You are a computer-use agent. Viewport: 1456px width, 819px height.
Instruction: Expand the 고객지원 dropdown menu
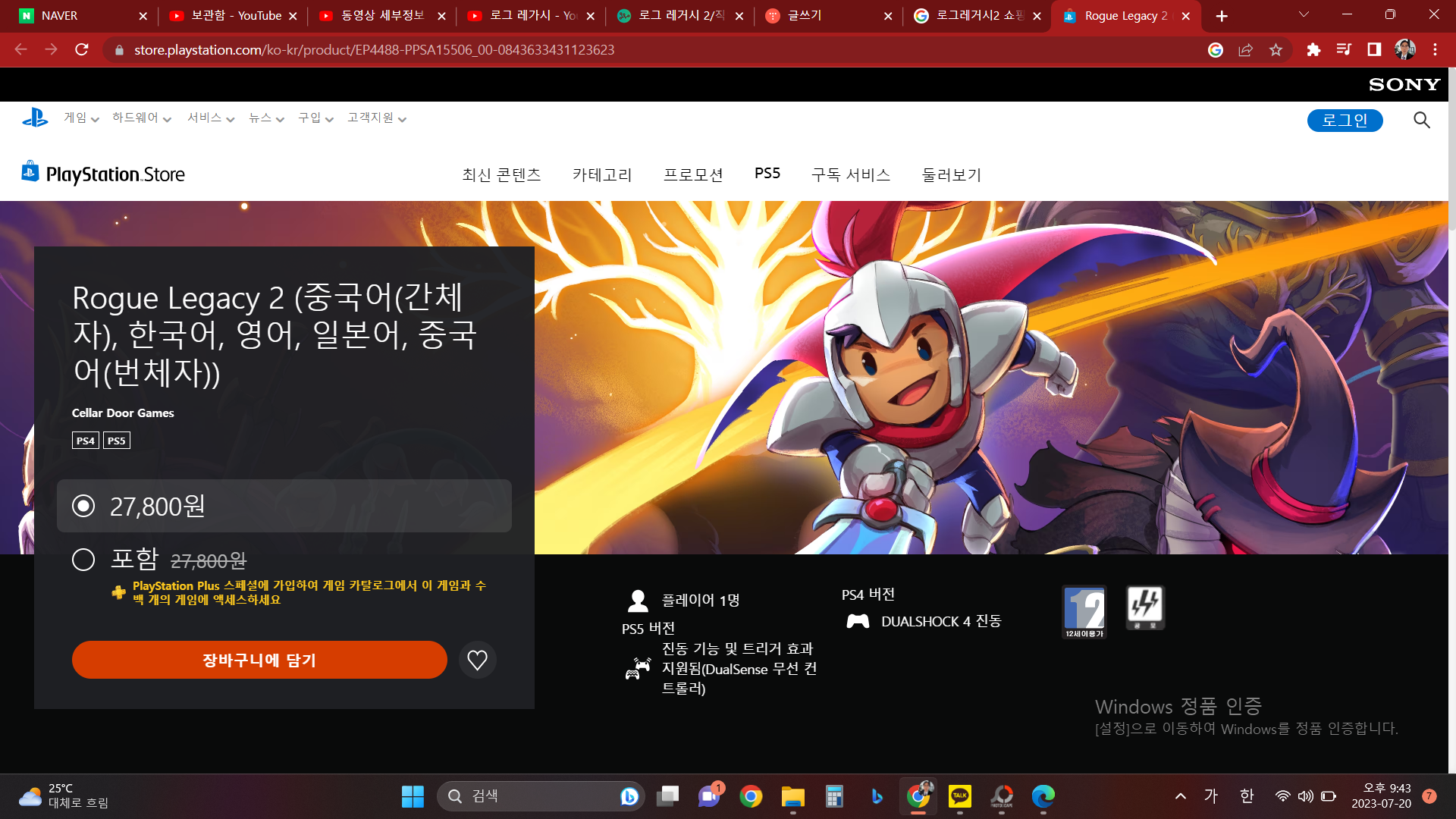click(377, 118)
